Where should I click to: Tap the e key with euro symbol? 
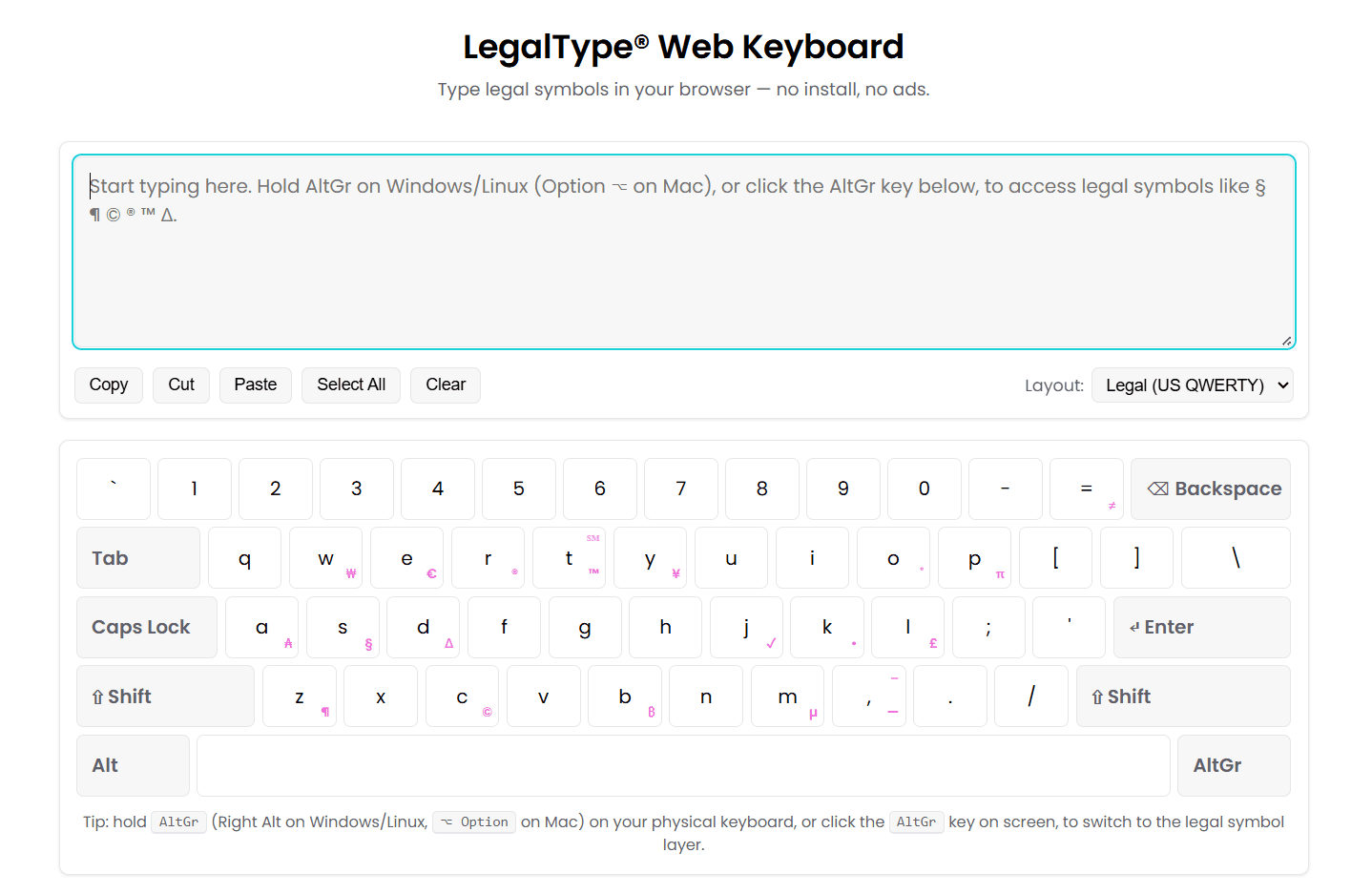406,558
